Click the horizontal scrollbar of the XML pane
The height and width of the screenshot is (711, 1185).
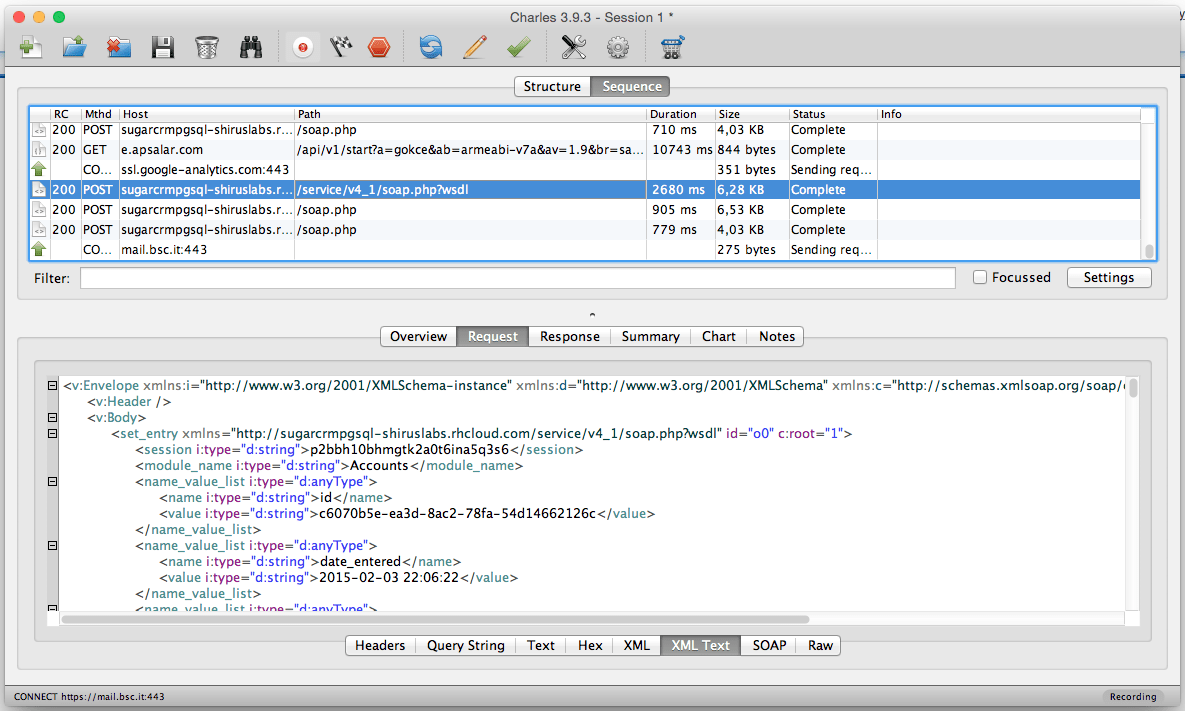435,620
